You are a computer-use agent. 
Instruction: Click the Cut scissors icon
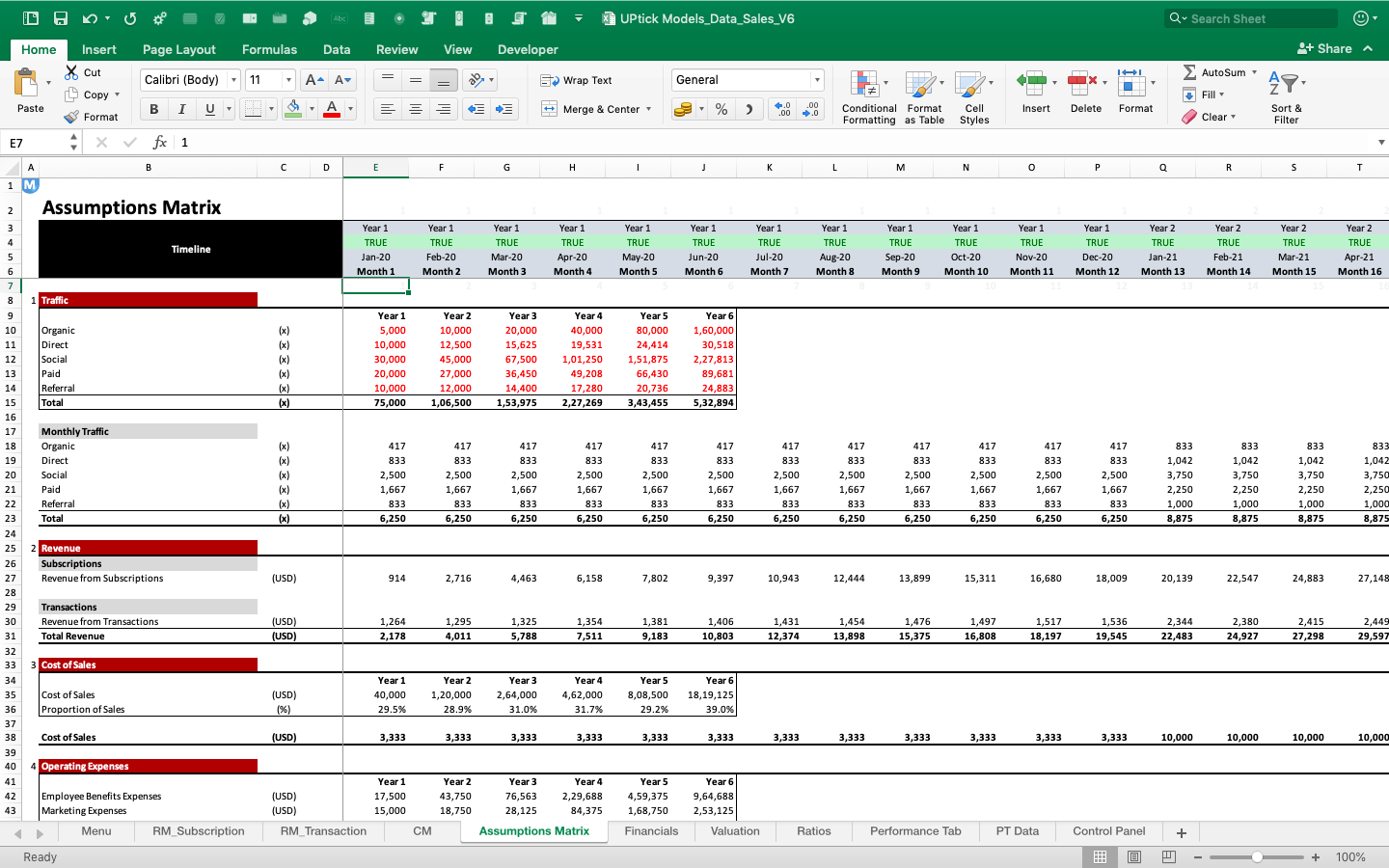point(71,72)
